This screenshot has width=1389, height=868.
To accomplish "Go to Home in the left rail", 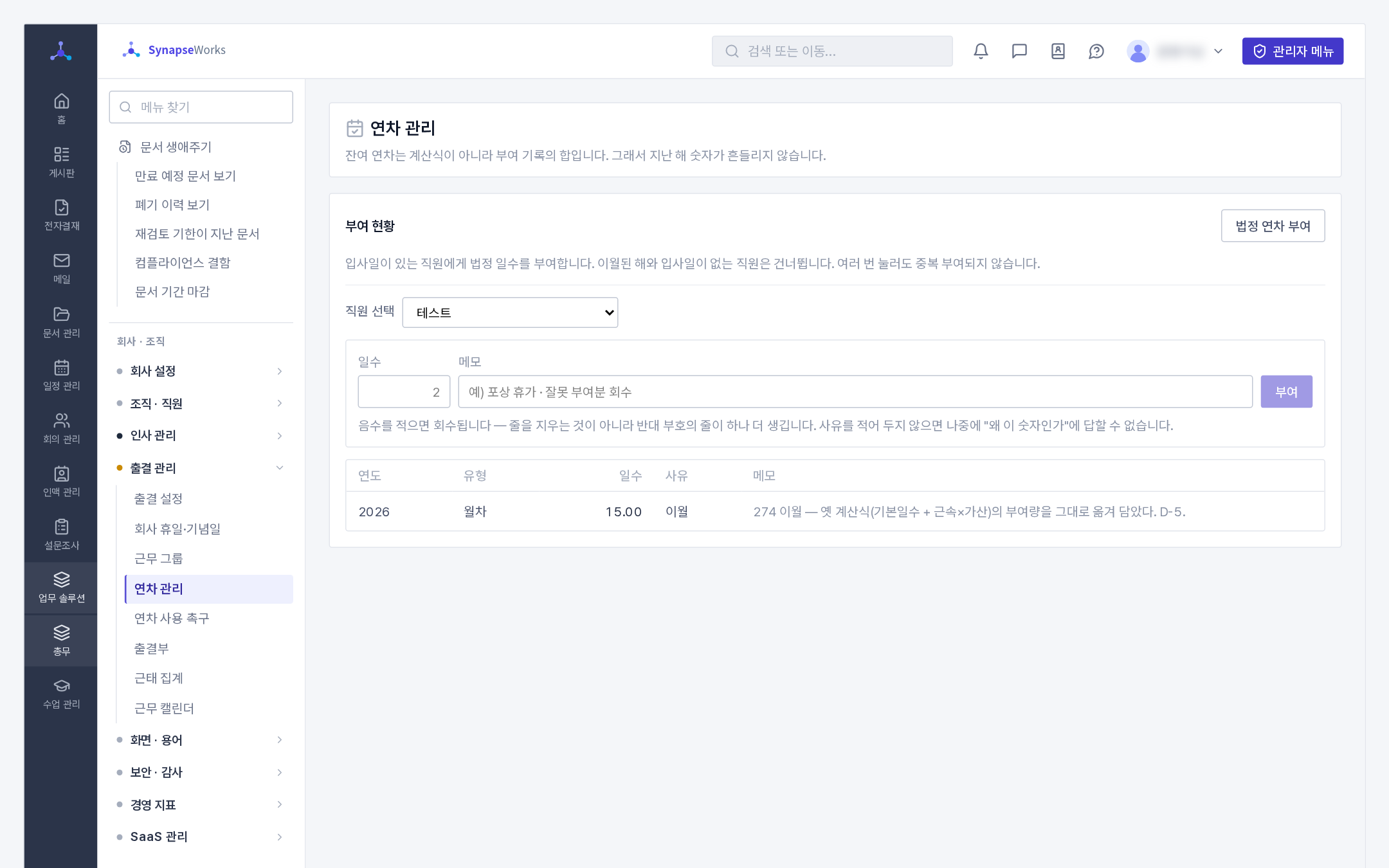I will pyautogui.click(x=61, y=109).
